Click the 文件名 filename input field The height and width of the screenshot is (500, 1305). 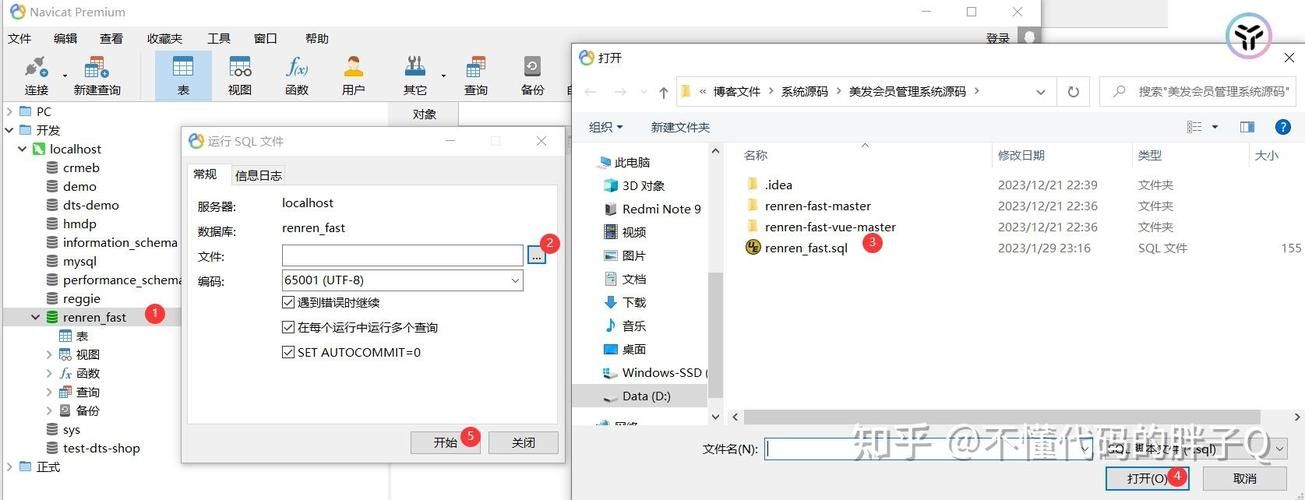tap(930, 449)
